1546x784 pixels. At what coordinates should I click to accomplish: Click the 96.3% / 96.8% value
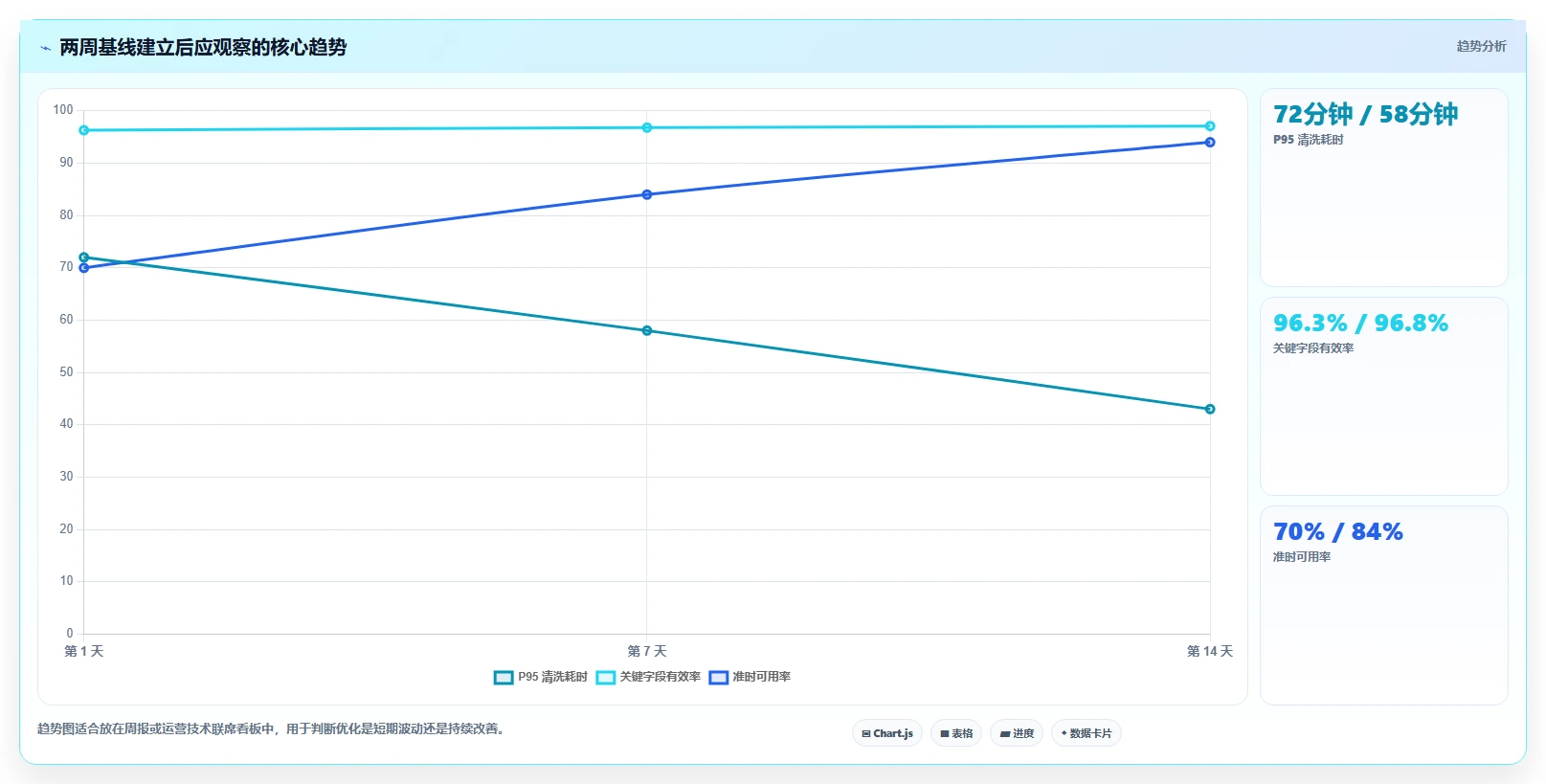[1360, 323]
